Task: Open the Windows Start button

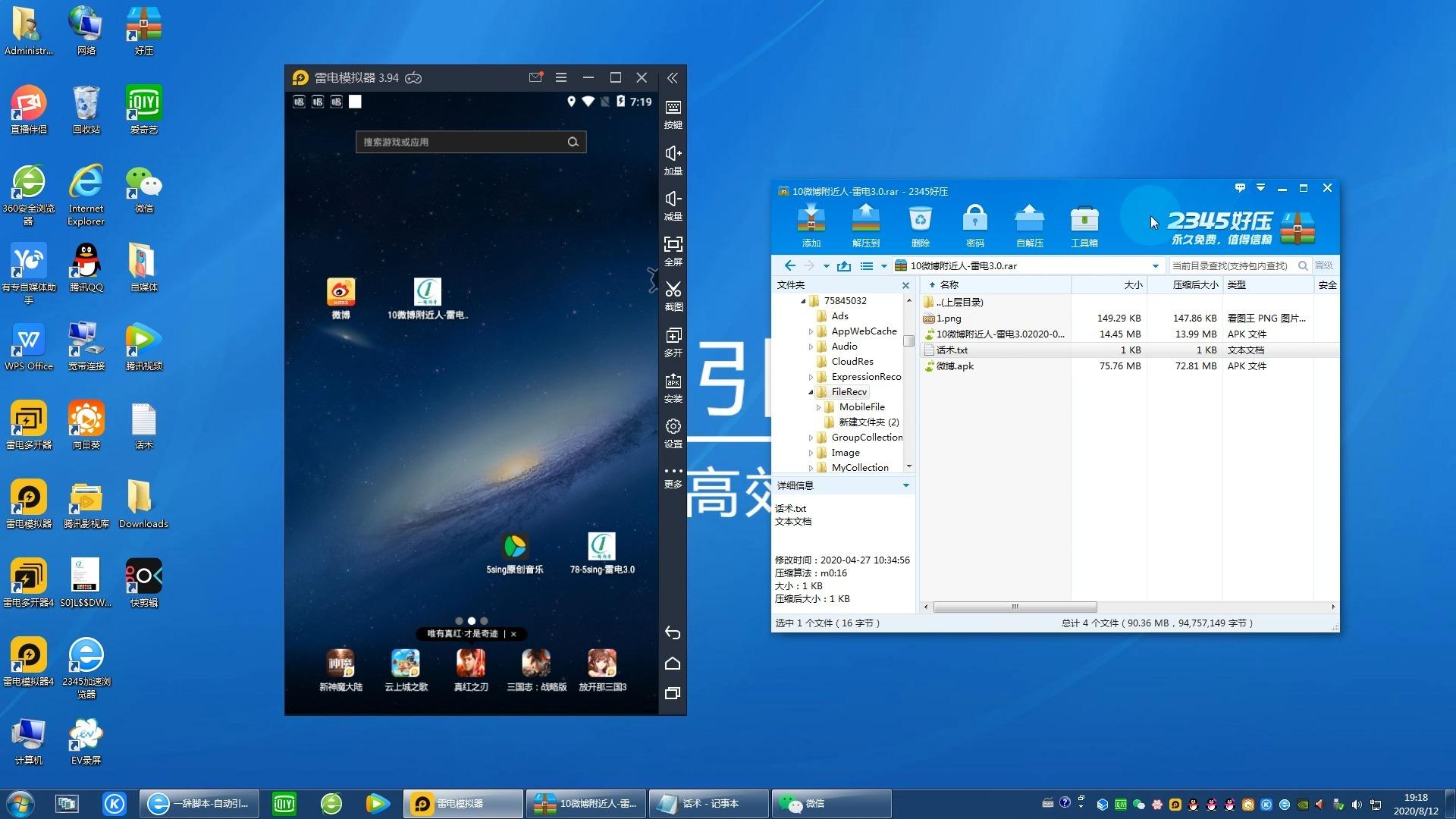Action: tap(20, 803)
